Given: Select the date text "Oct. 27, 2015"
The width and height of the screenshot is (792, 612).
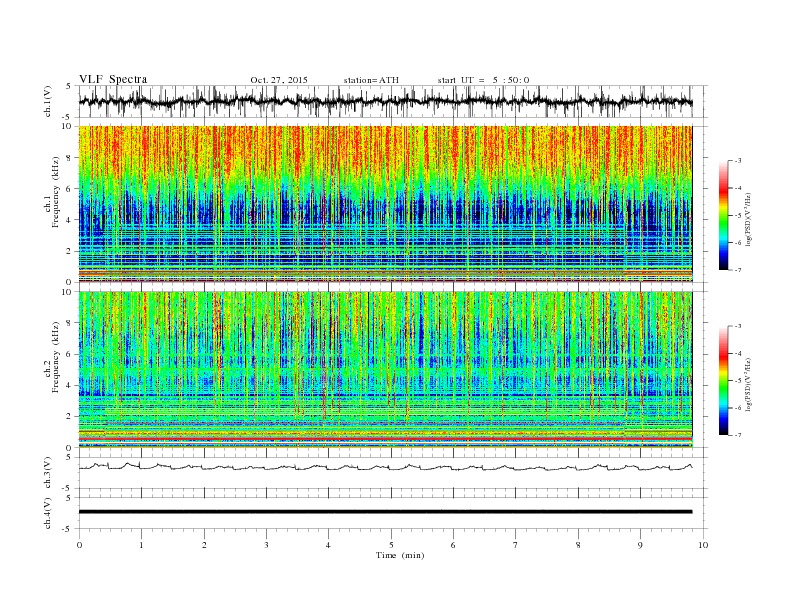Looking at the screenshot, I should (x=279, y=80).
